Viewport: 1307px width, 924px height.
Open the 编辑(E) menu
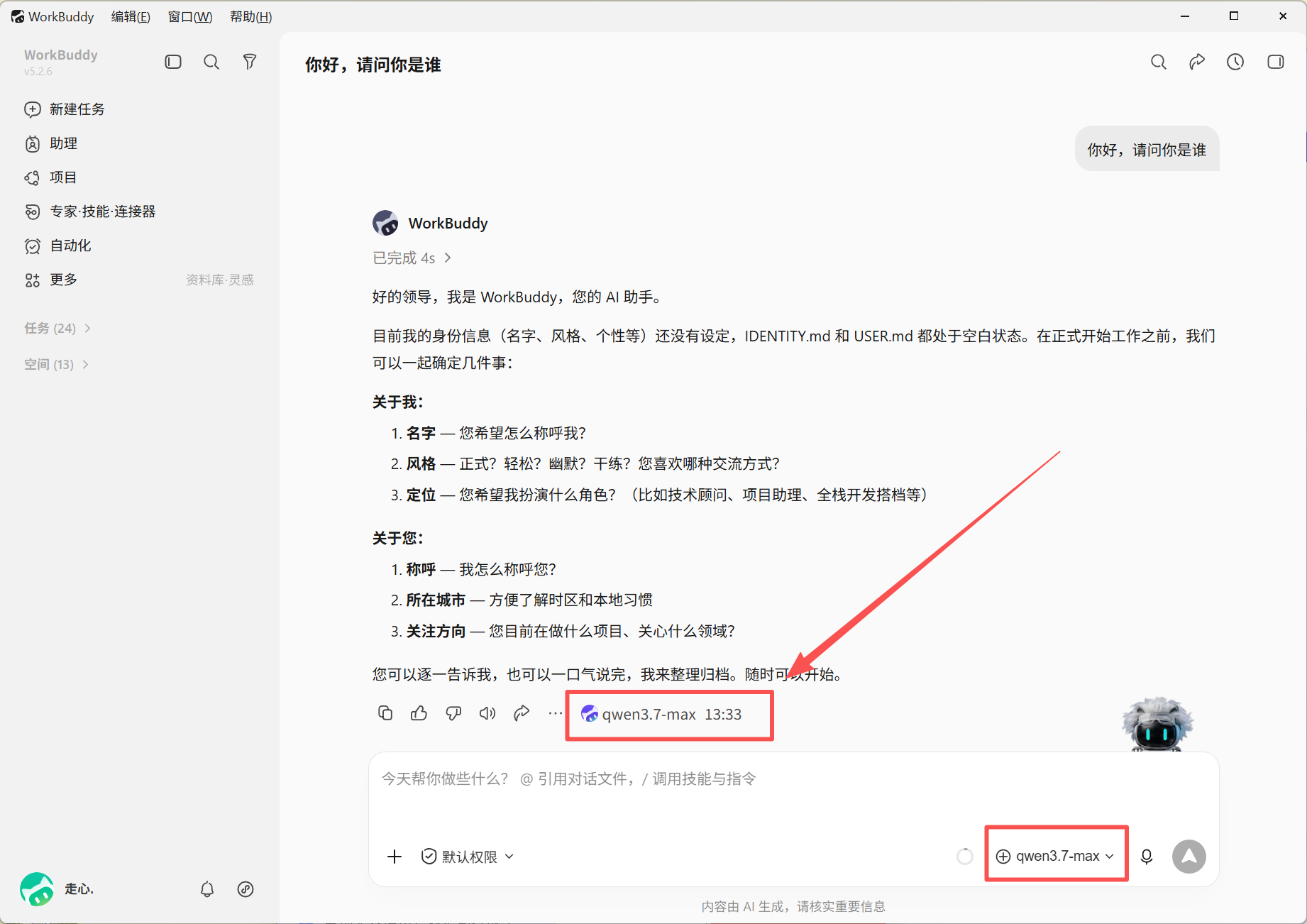[131, 16]
